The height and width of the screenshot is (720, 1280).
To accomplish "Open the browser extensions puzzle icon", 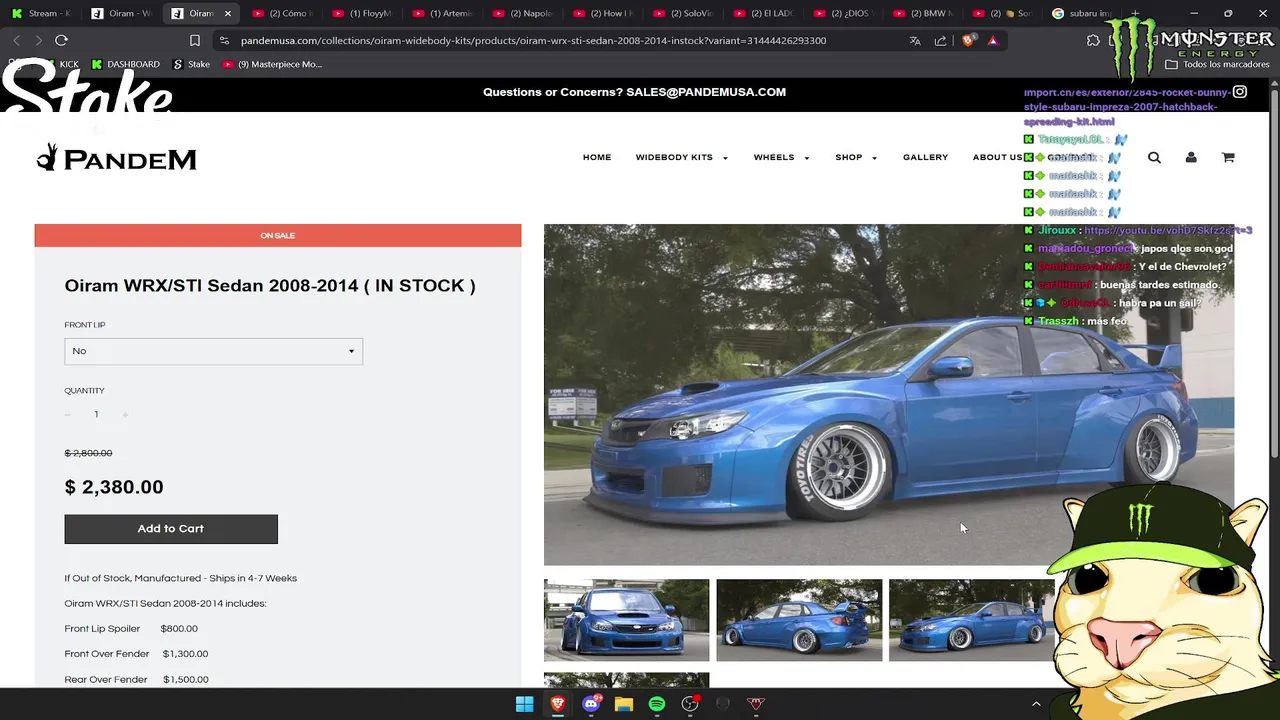I will click(1093, 41).
